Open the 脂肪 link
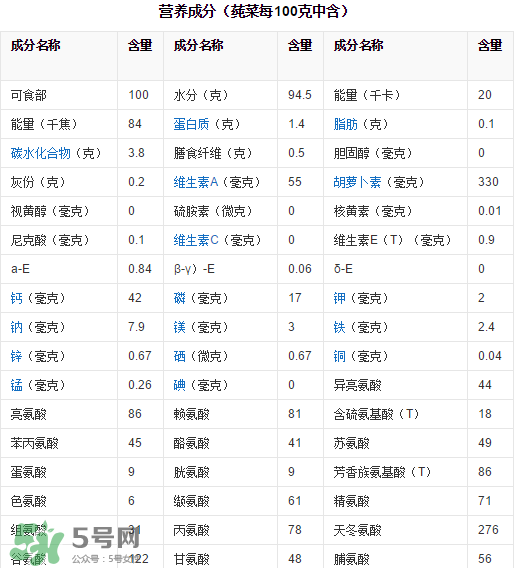The image size is (518, 568). 346,124
